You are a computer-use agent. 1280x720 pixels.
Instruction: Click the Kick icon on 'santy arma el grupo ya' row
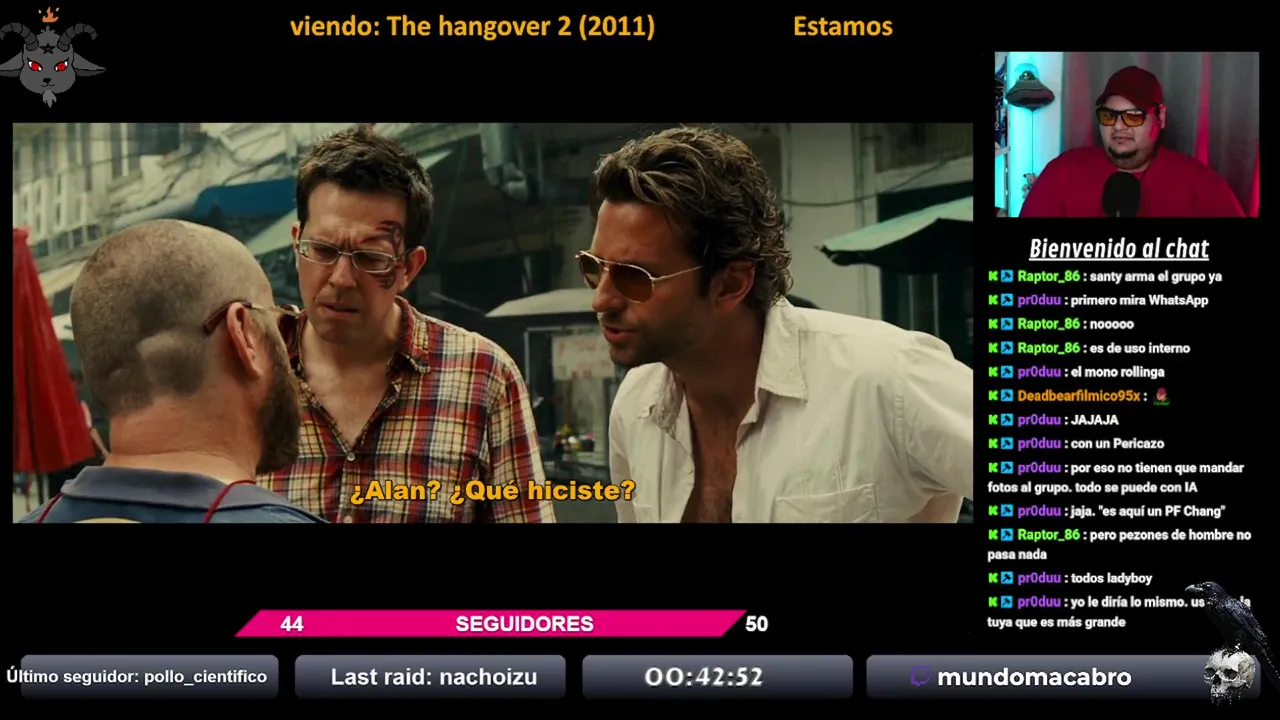tap(993, 276)
